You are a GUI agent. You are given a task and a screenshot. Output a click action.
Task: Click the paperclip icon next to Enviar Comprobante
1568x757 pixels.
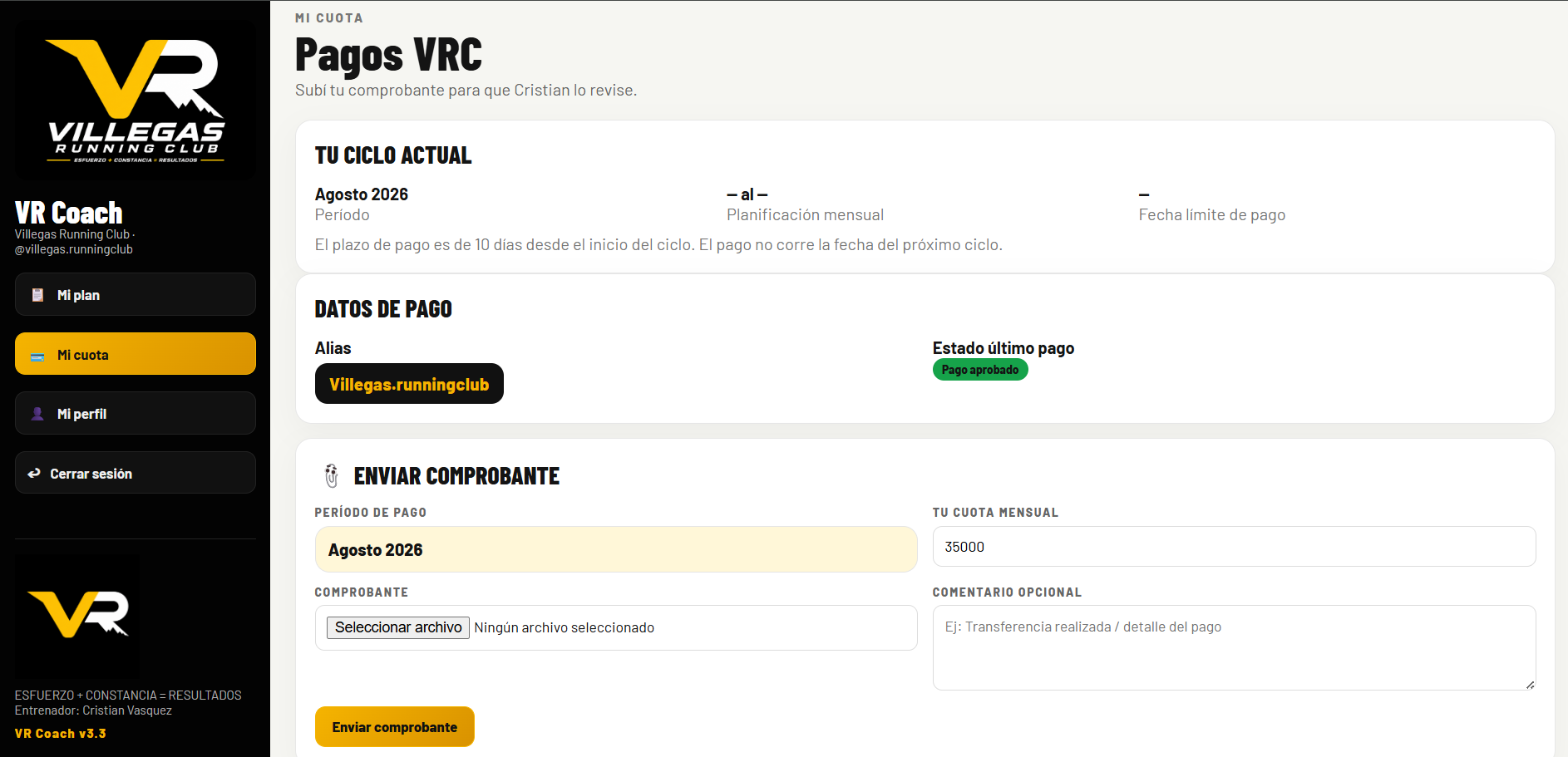coord(332,475)
